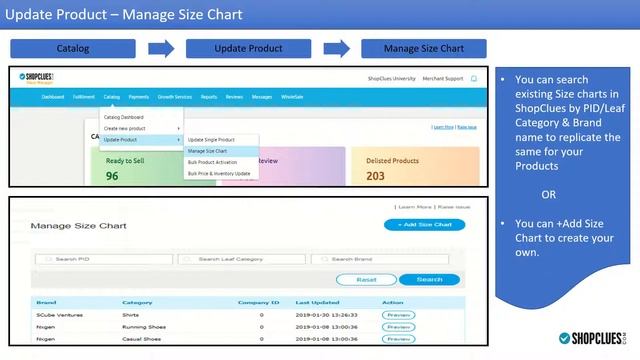The height and width of the screenshot is (360, 640).
Task: Click the Ready to Sell 96 card
Action: pos(137,166)
